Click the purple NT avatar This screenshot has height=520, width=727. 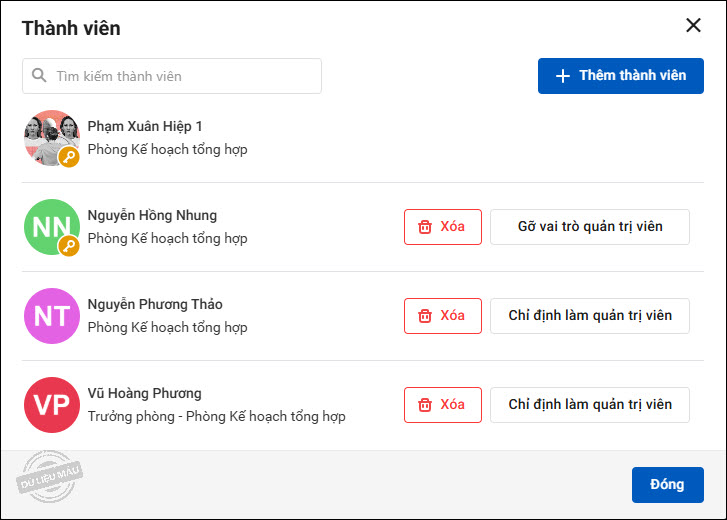click(x=52, y=316)
